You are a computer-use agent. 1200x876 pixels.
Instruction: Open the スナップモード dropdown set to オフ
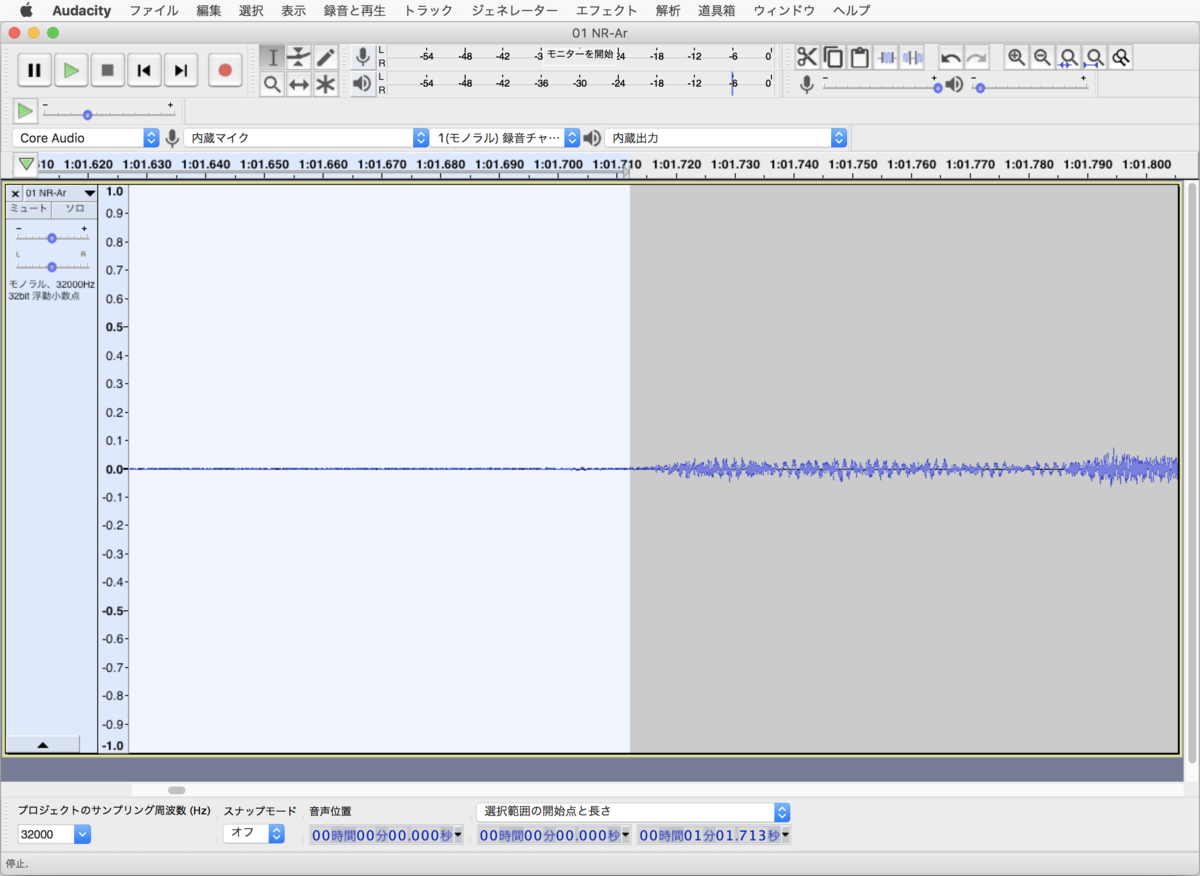coord(254,834)
